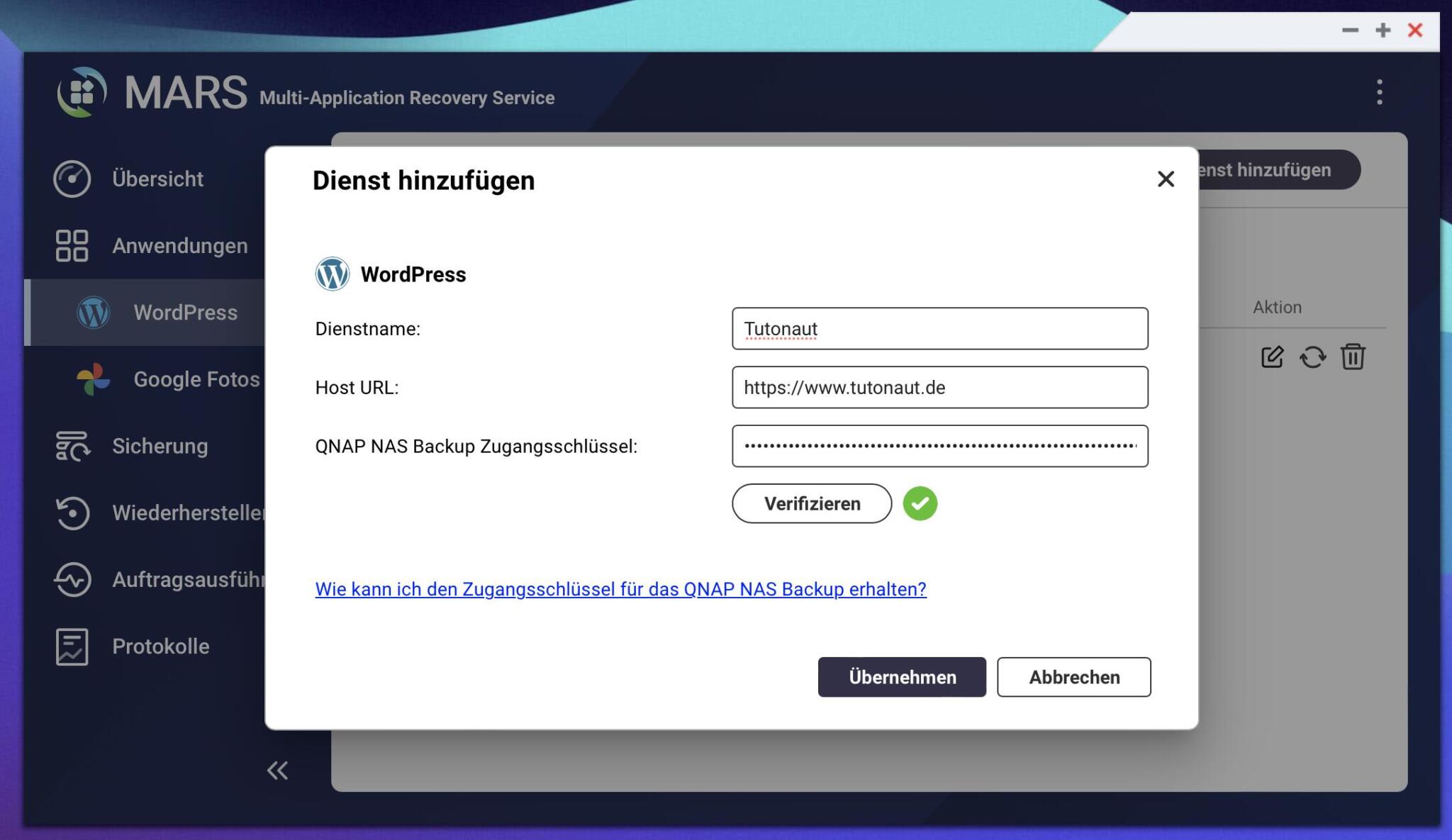This screenshot has width=1452, height=840.
Task: Open the Zugangsschlüssel help link
Action: [620, 589]
